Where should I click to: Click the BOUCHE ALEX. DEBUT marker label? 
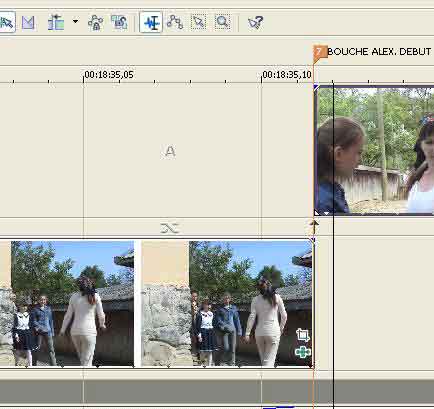tap(379, 52)
